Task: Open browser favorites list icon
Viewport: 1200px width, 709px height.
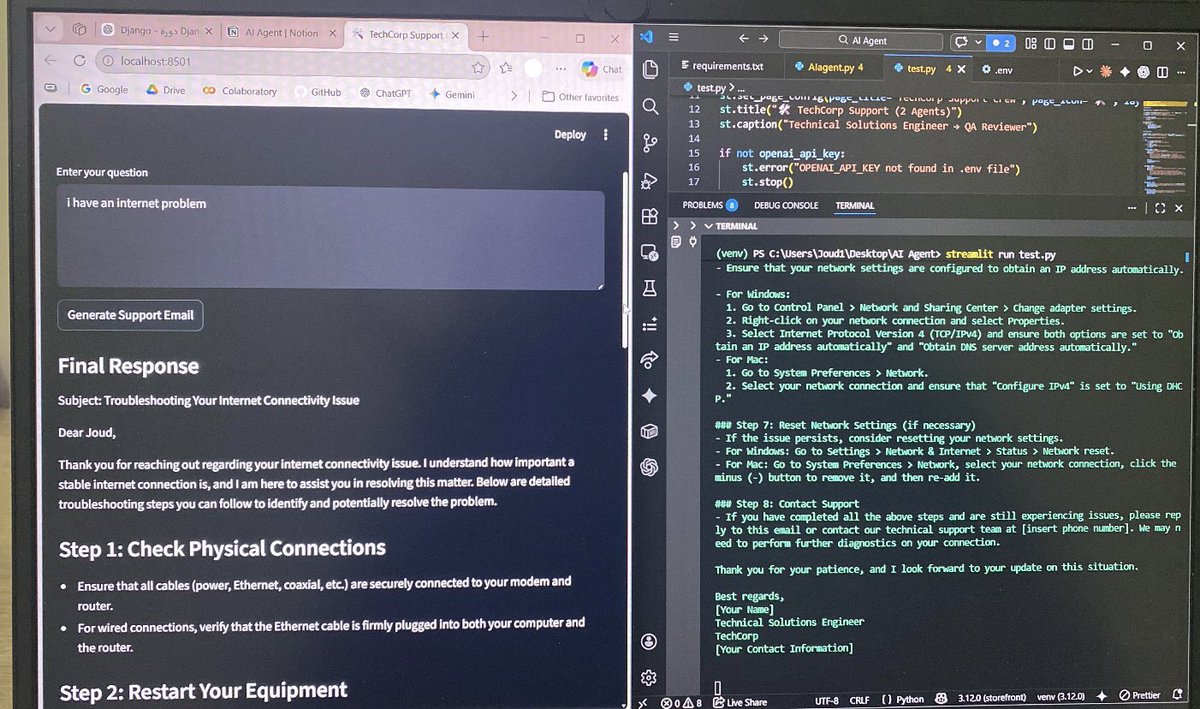Action: tap(506, 67)
